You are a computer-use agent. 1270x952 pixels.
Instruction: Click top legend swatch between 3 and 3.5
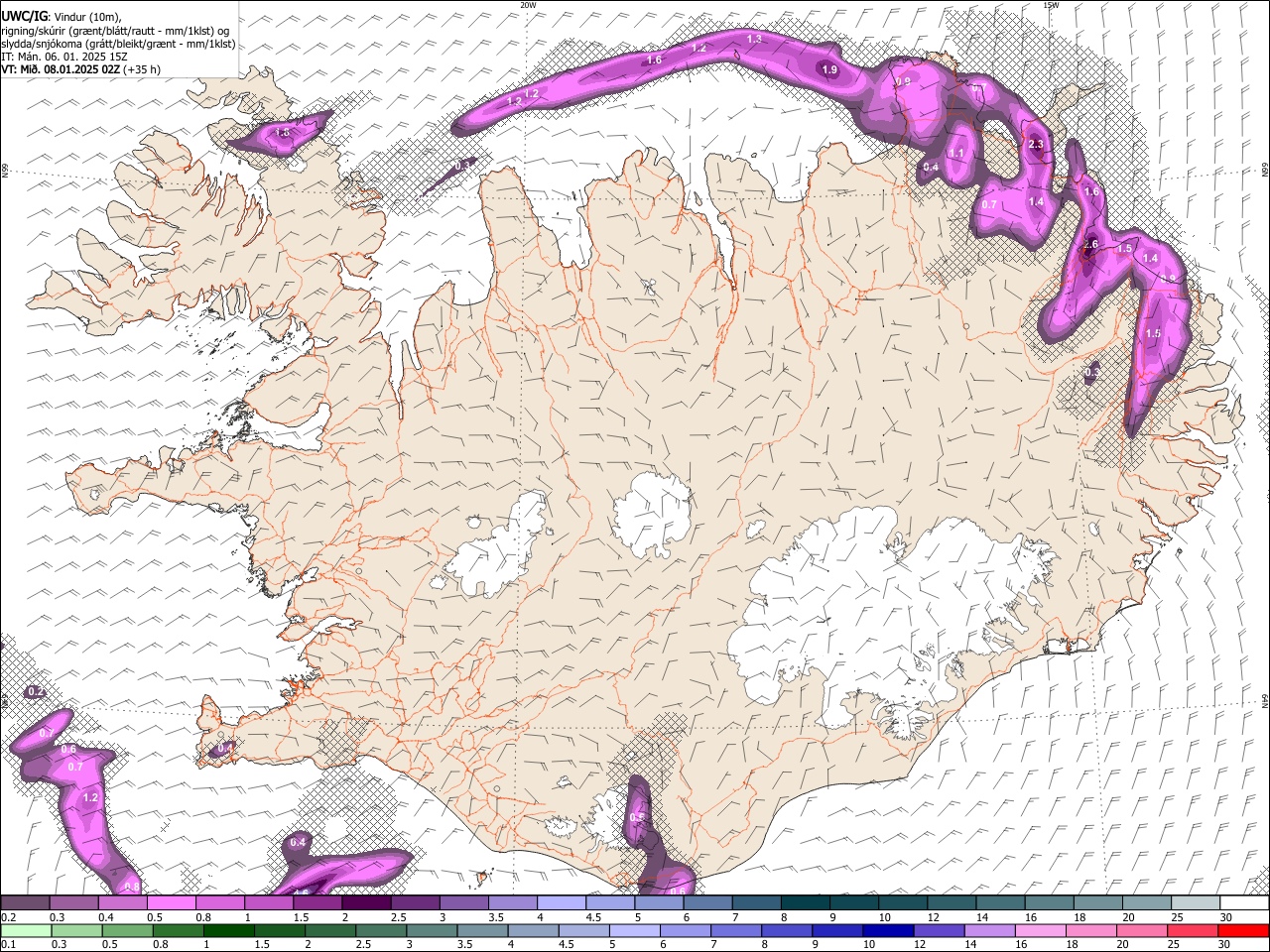(x=464, y=903)
